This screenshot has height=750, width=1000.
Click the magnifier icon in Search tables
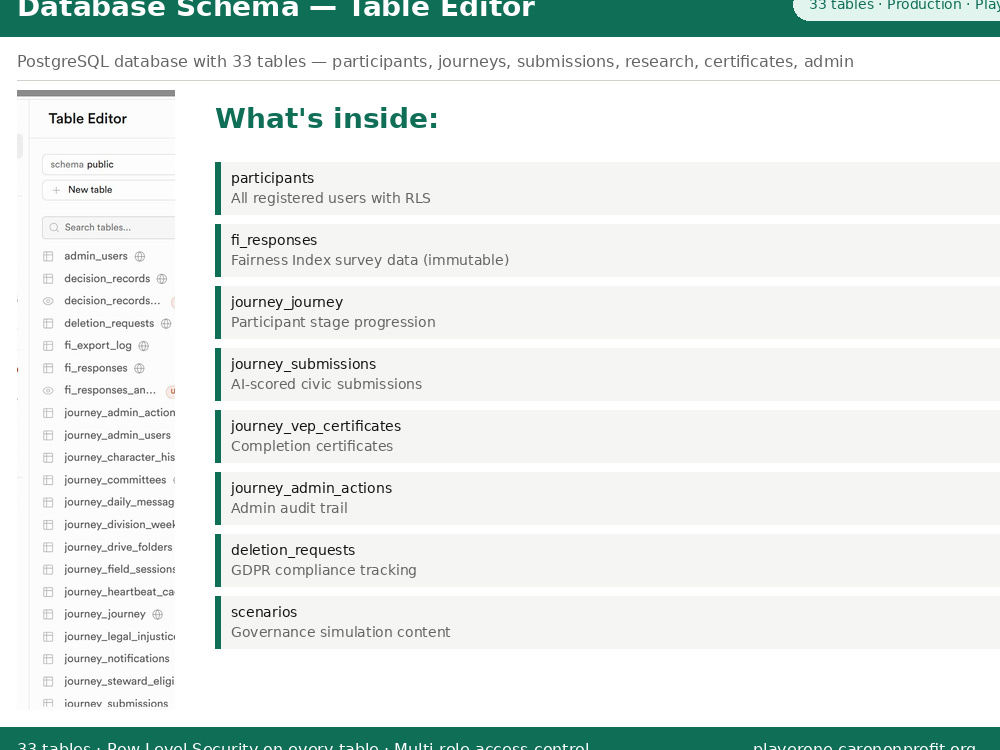(54, 228)
